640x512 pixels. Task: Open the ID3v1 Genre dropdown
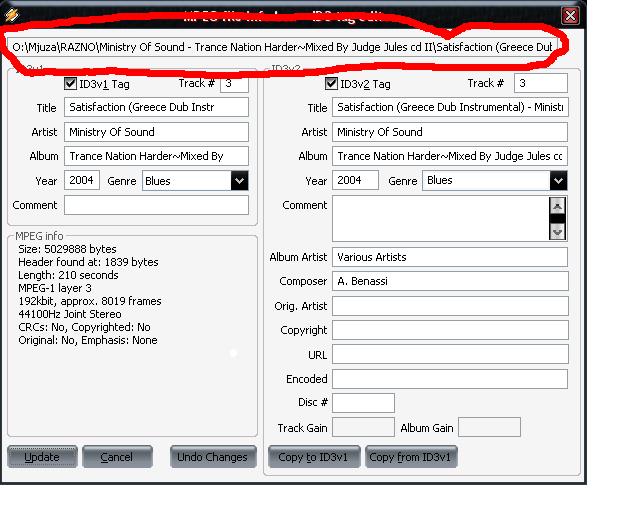239,181
